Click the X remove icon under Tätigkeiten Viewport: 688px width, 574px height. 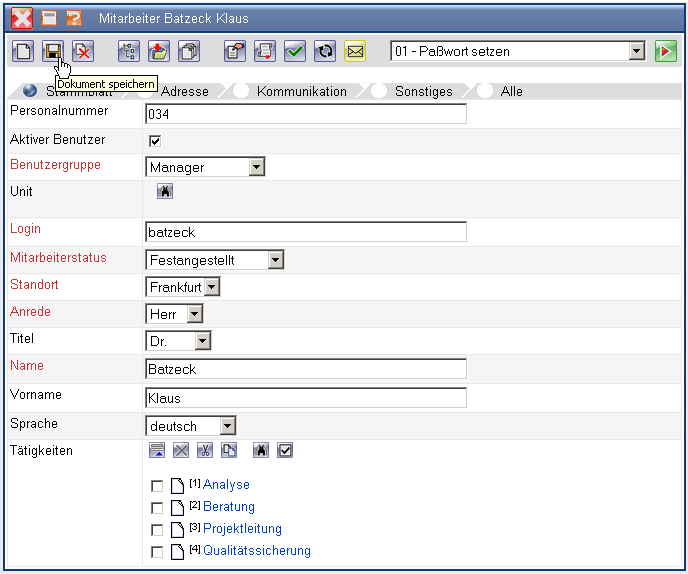(181, 451)
